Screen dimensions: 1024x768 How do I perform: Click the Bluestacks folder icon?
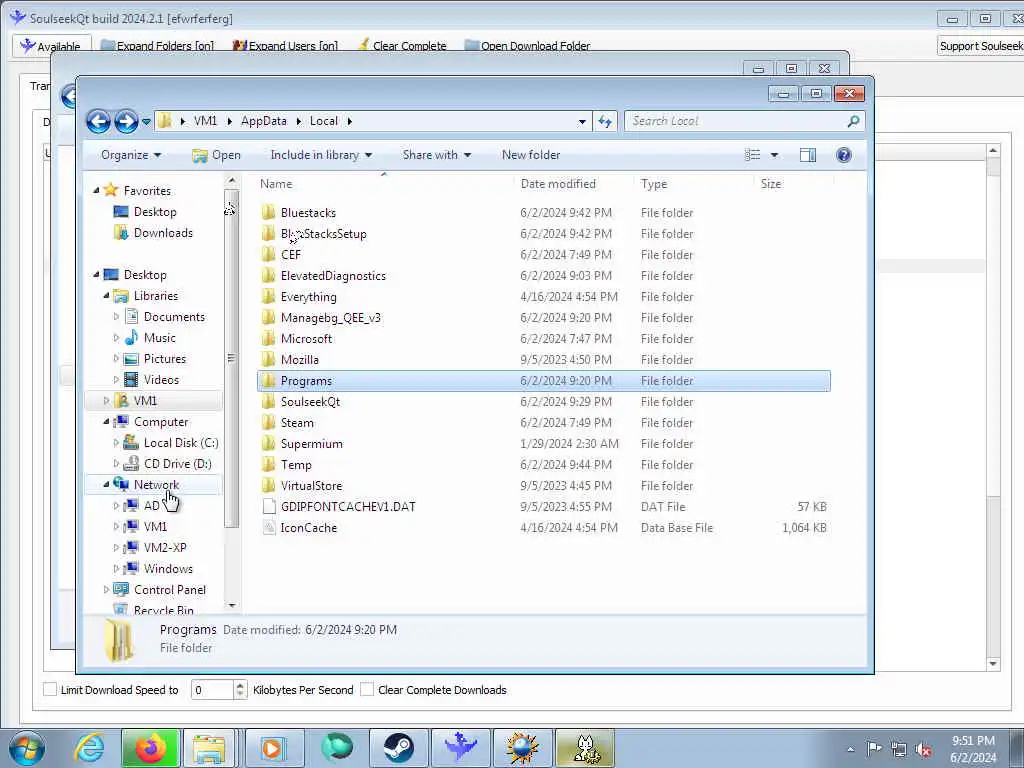point(268,212)
